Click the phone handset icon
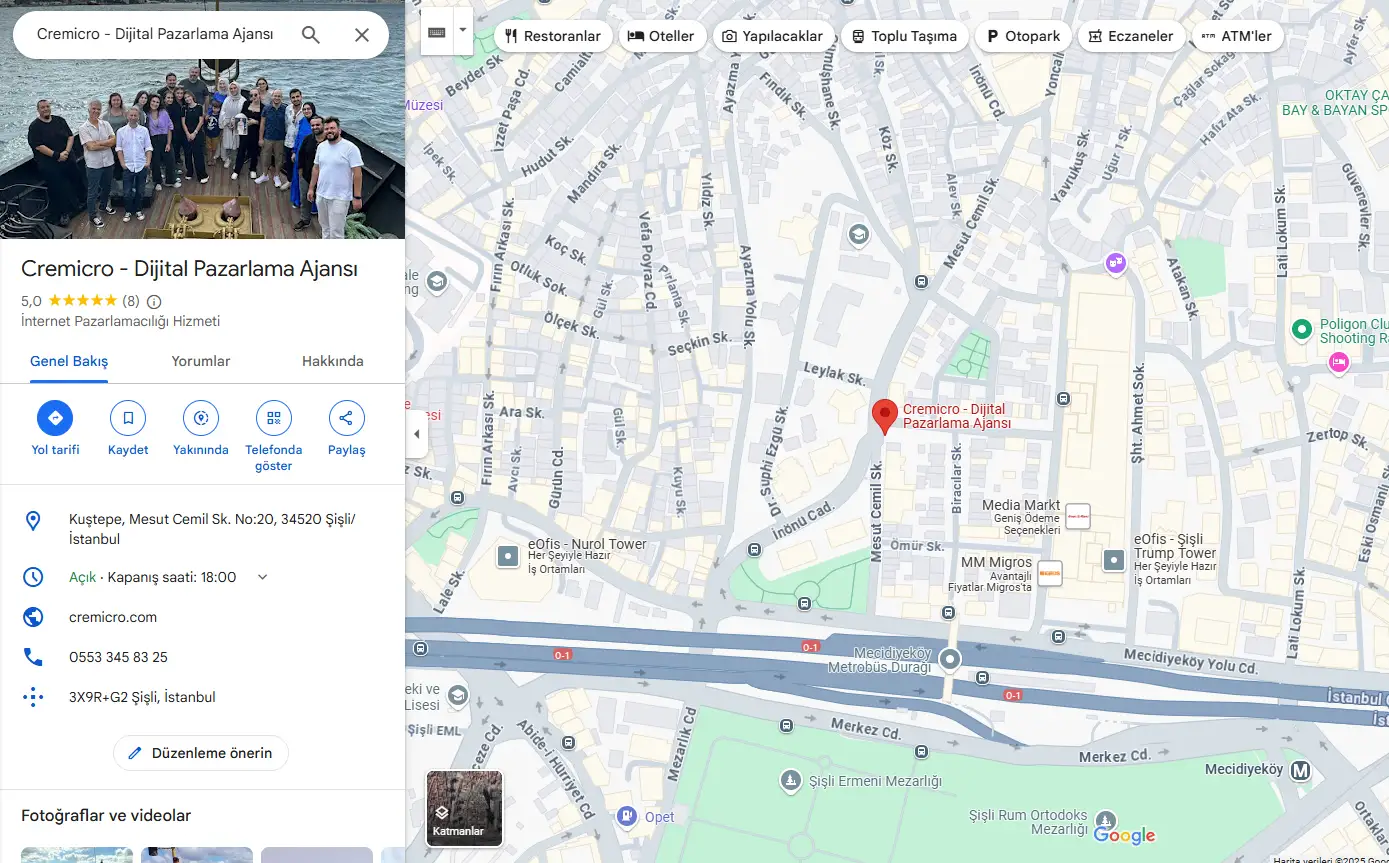 click(x=33, y=657)
